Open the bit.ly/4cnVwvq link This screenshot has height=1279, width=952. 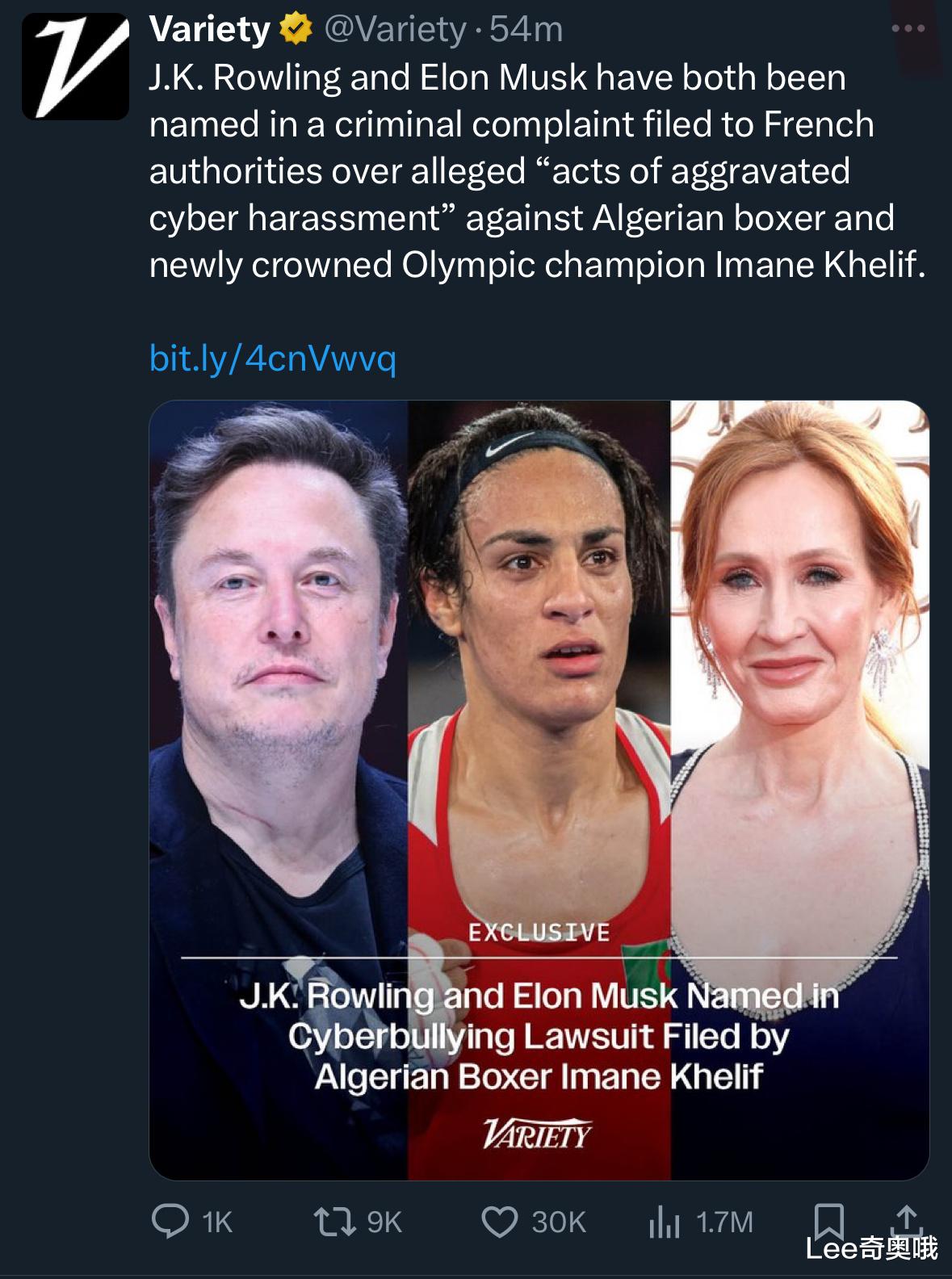(273, 359)
